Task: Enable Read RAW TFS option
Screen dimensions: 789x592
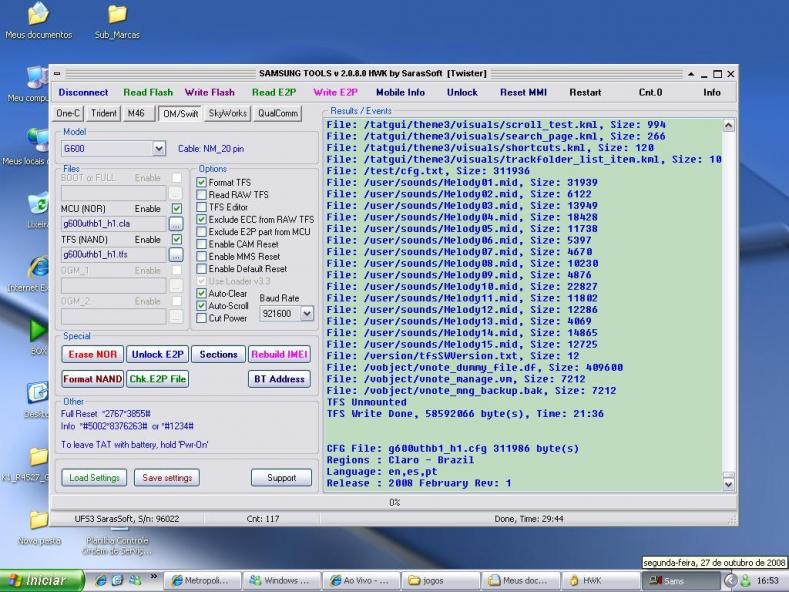Action: pyautogui.click(x=201, y=194)
